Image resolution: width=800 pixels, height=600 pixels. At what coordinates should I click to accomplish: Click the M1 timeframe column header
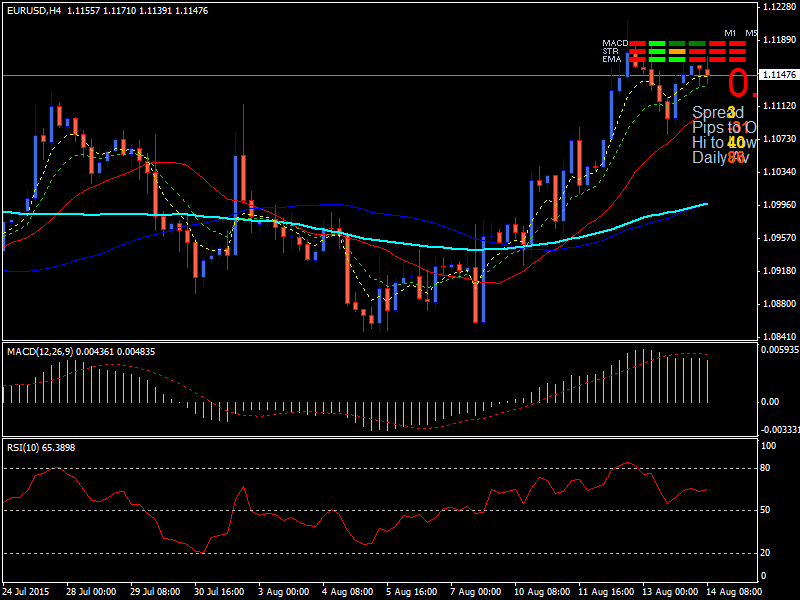(731, 33)
